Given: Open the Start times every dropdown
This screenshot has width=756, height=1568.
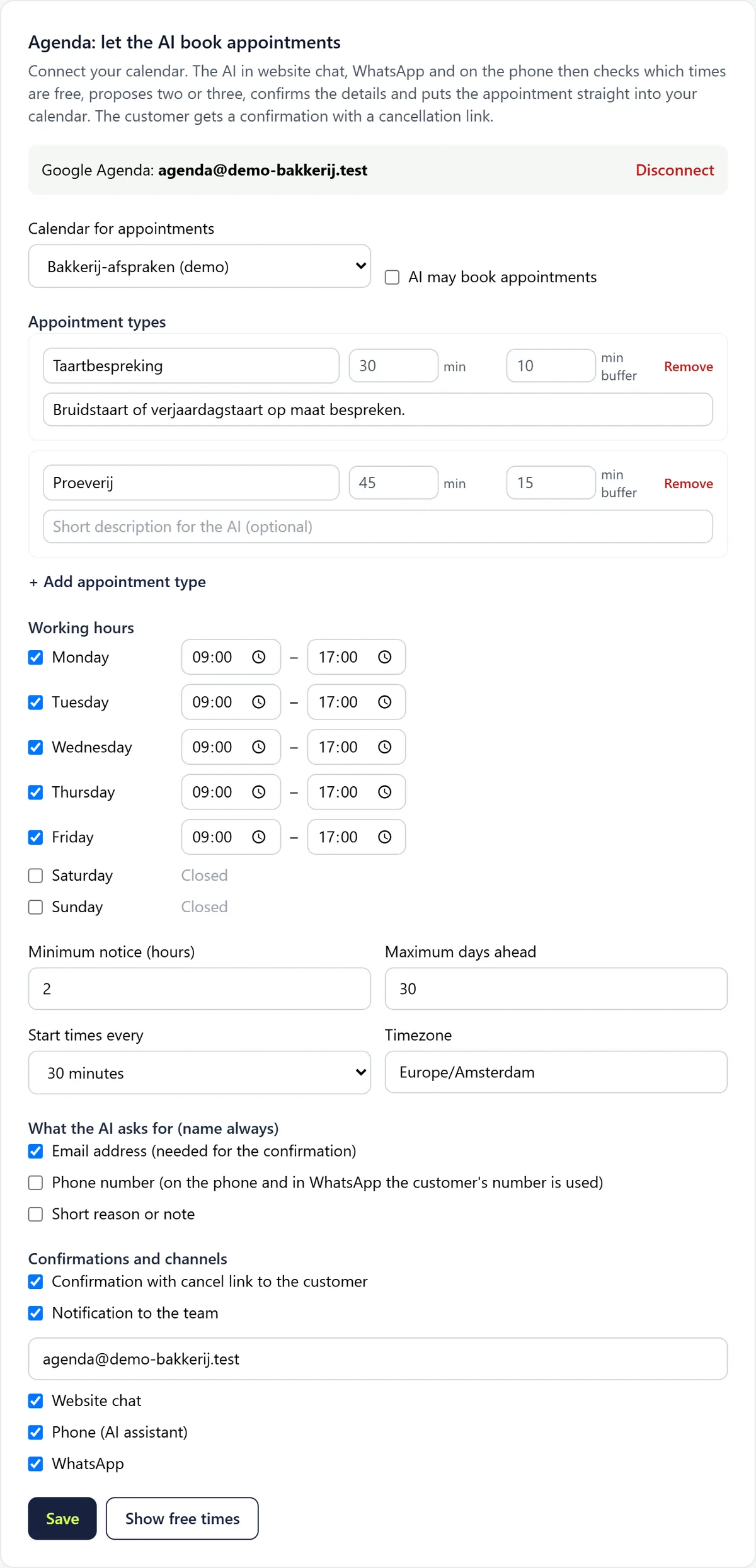Looking at the screenshot, I should point(200,1073).
